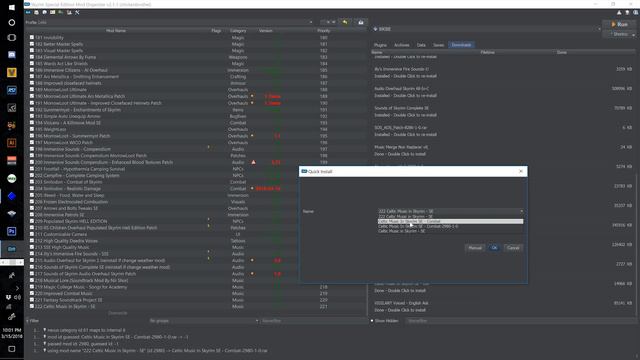Click the problems warning triangle icon
The height and width of the screenshot is (360, 640).
[619, 13]
